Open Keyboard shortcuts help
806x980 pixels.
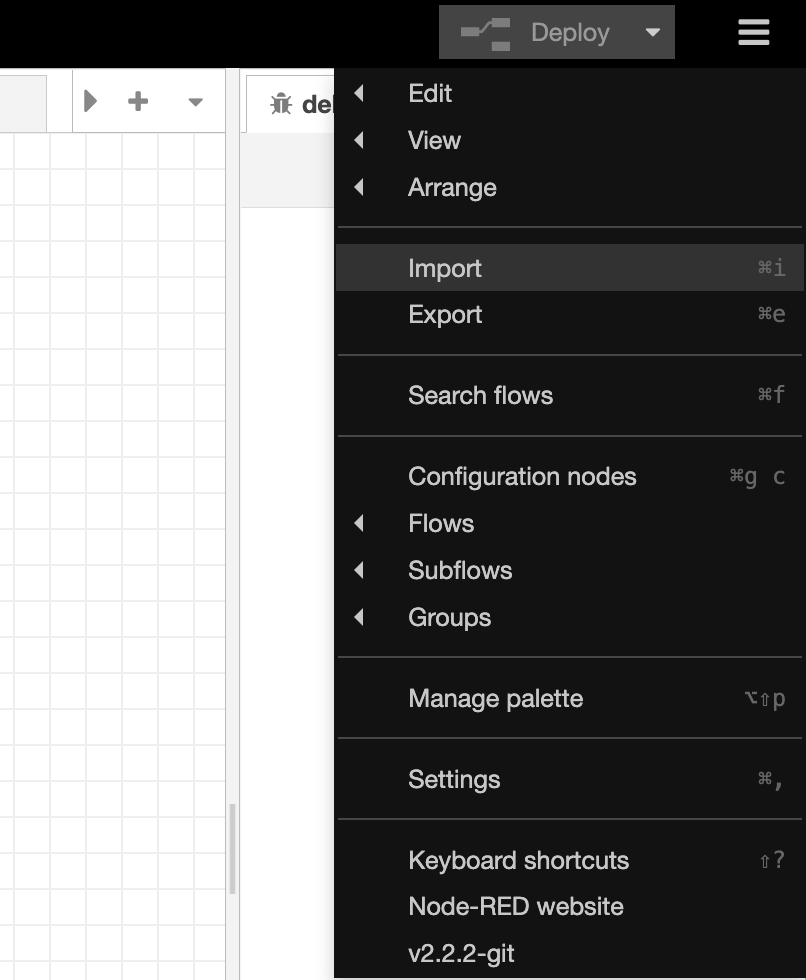point(518,860)
